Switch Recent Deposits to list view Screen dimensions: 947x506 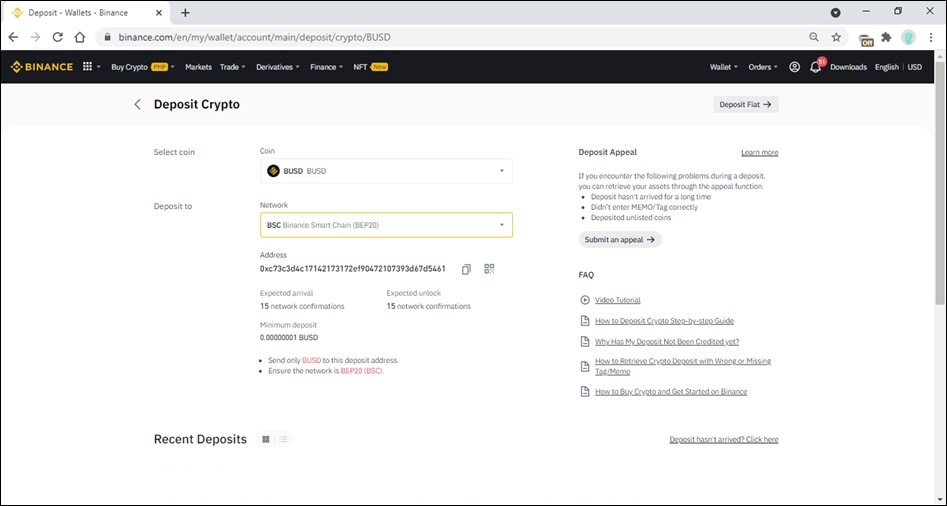(283, 439)
